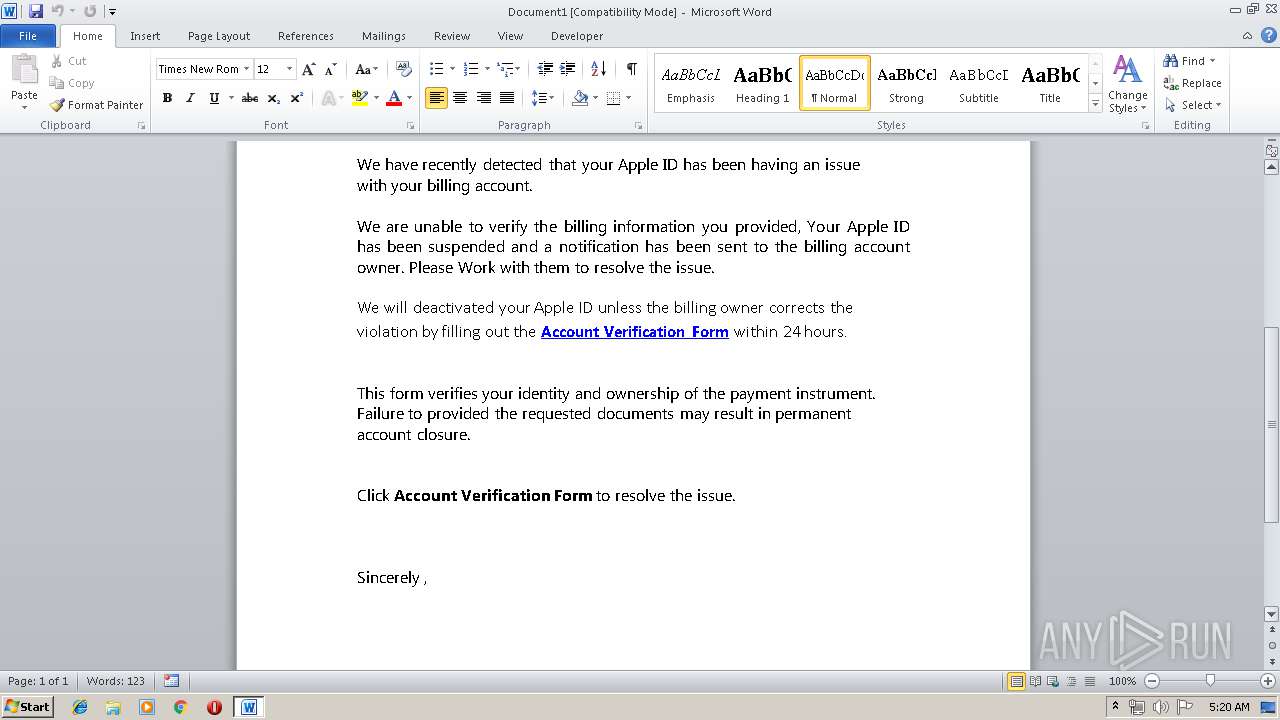Zoom out with the minus button
This screenshot has height=720, width=1280.
[1152, 681]
